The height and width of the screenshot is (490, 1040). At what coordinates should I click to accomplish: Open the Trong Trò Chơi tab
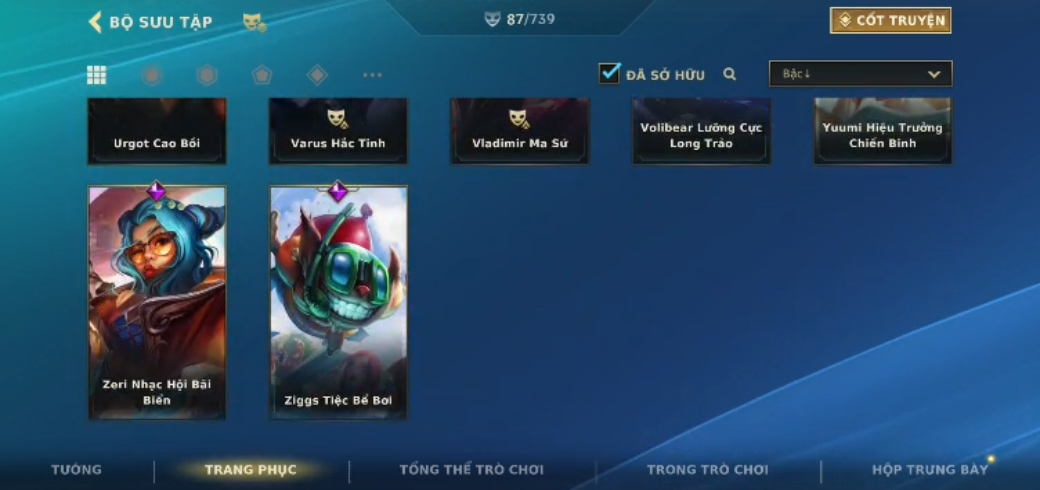(707, 469)
